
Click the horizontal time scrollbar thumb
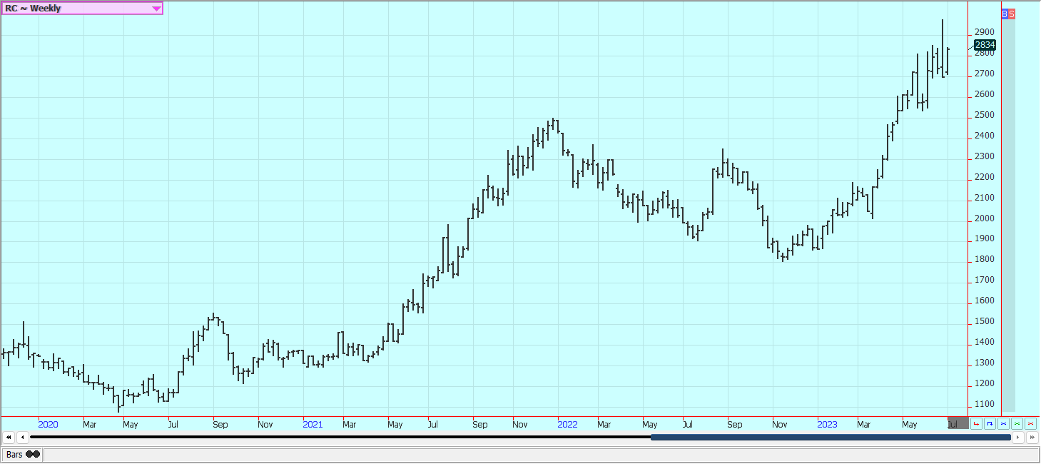pos(831,437)
